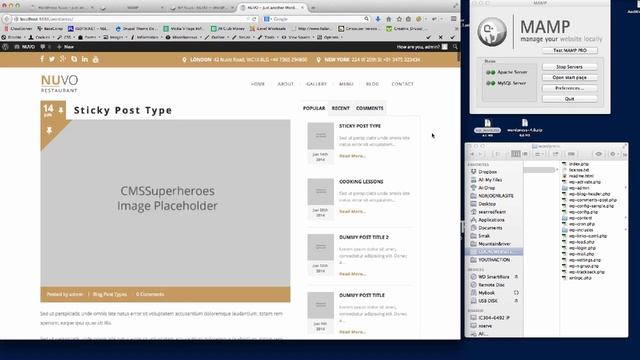Open Finder action gear dropdown
The height and width of the screenshot is (360, 640).
[614, 154]
